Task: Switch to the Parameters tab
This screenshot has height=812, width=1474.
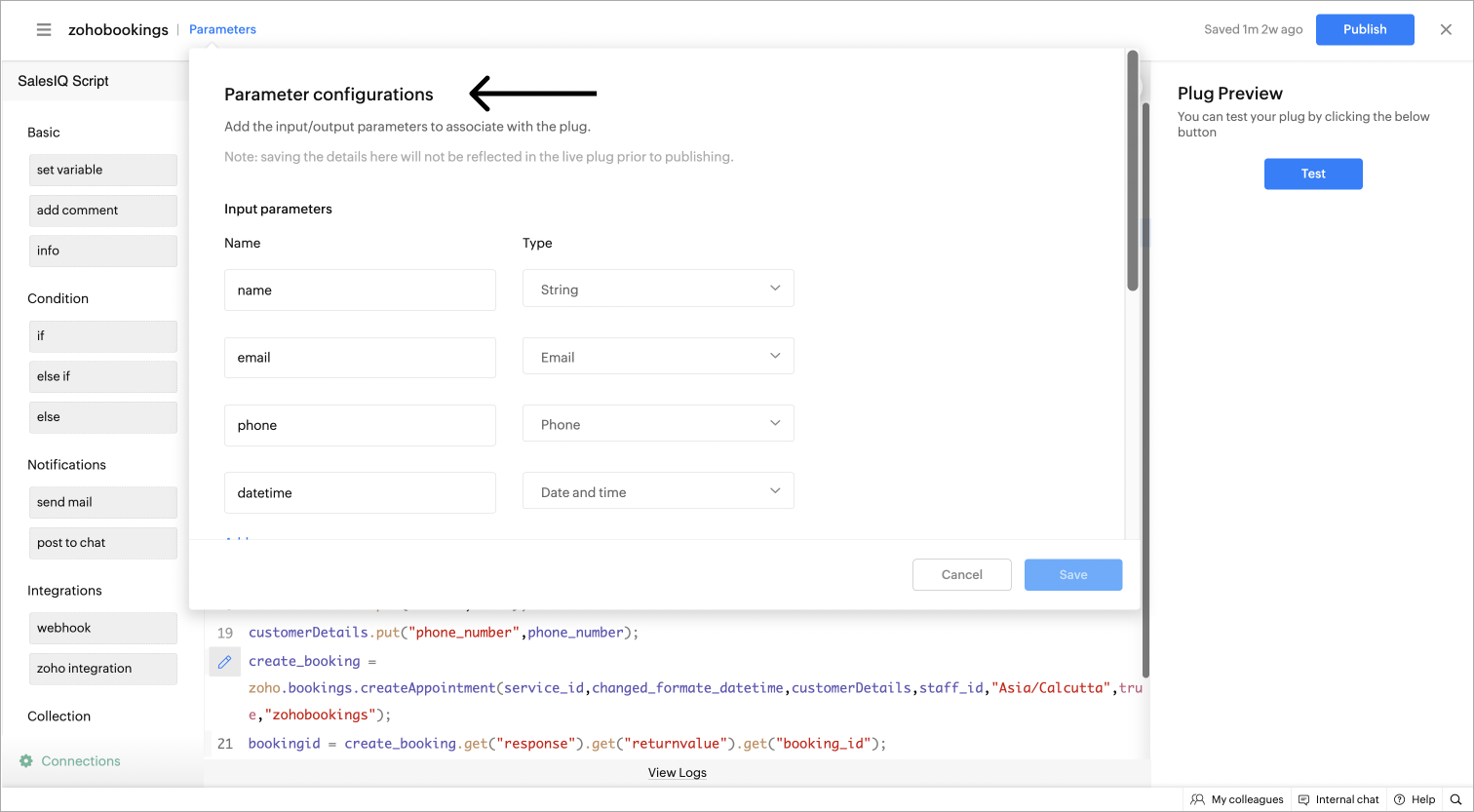Action: (222, 29)
